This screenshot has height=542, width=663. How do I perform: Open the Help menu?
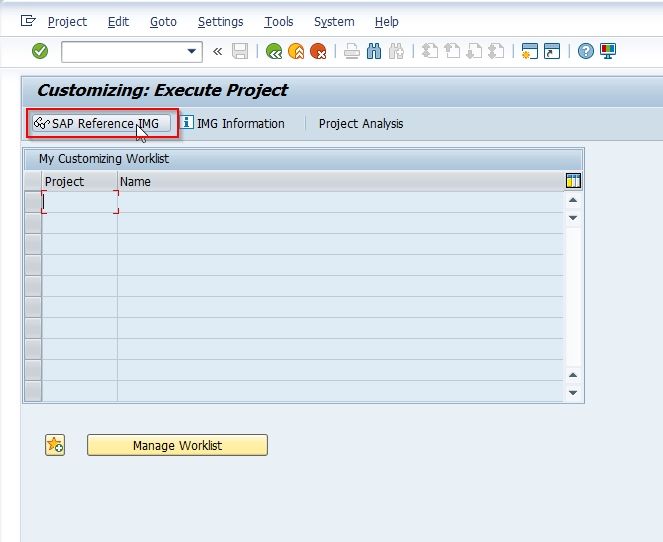coord(386,22)
